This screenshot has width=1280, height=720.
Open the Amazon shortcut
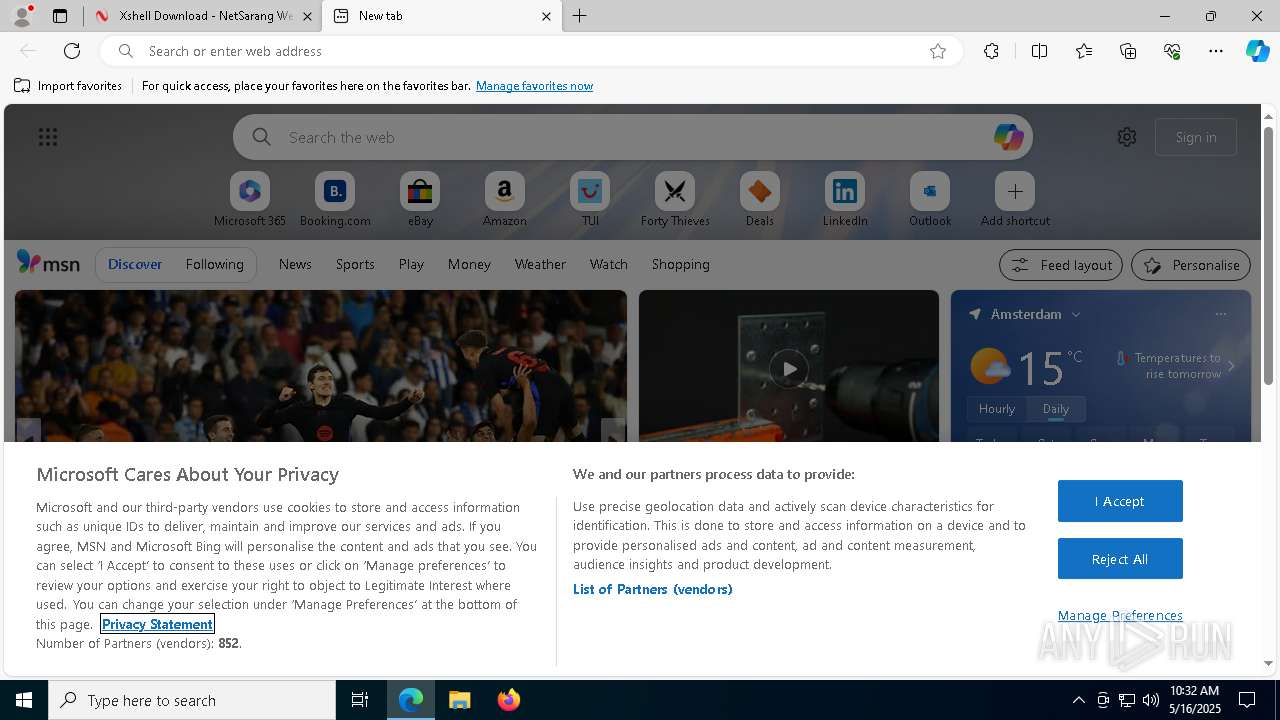[x=504, y=200]
